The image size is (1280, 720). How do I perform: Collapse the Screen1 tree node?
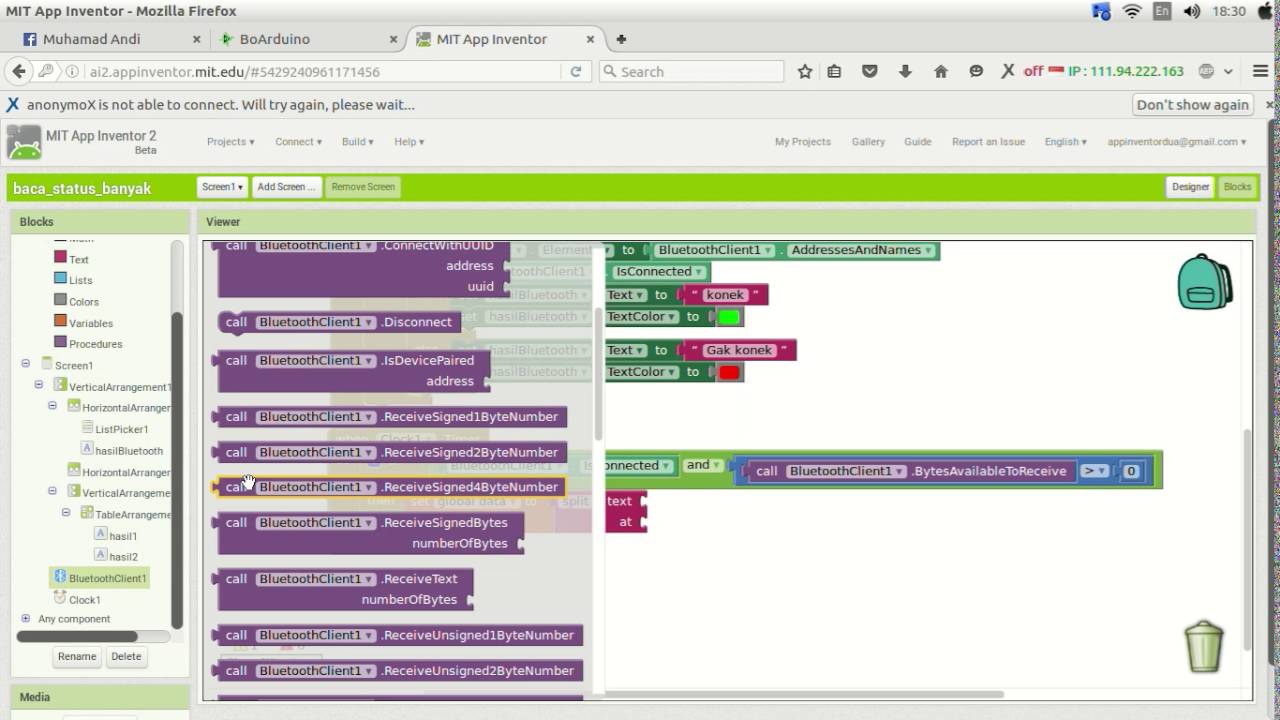point(26,364)
